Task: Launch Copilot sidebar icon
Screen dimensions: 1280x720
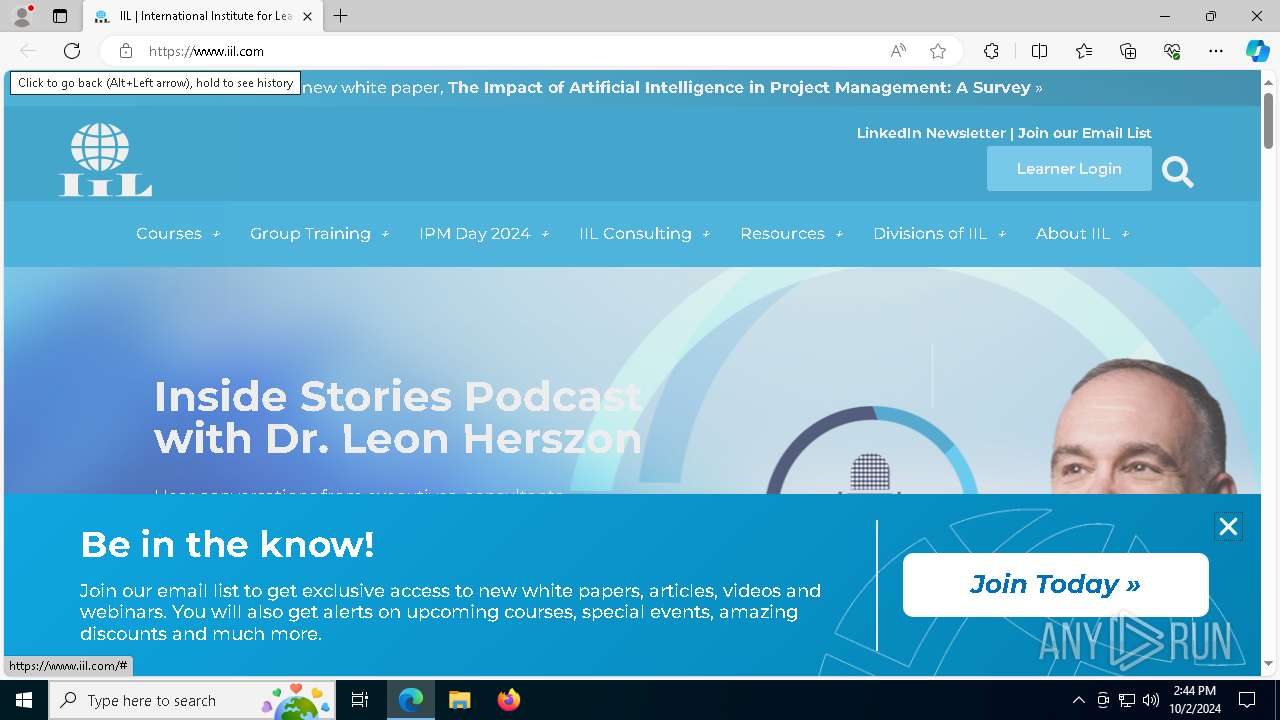Action: point(1257,51)
